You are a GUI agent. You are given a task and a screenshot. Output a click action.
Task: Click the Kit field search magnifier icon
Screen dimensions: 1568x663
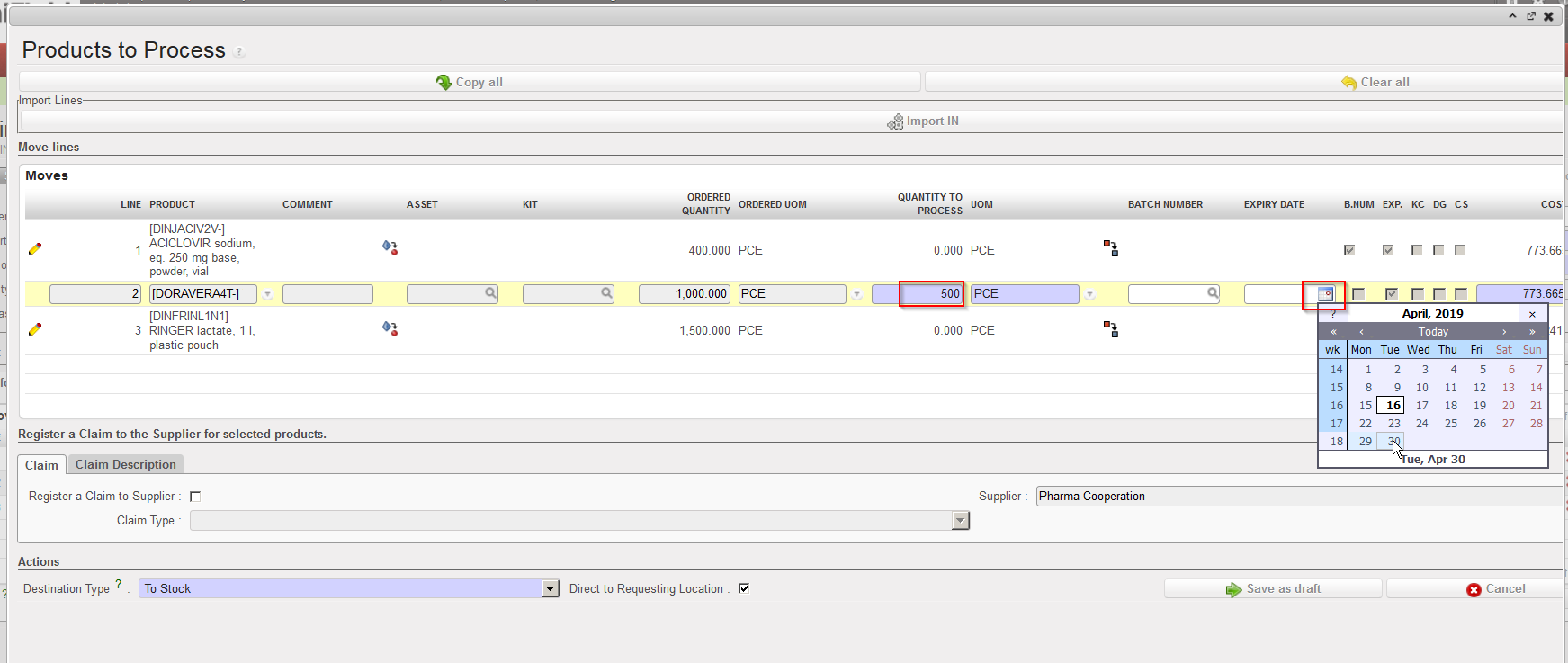pos(606,293)
